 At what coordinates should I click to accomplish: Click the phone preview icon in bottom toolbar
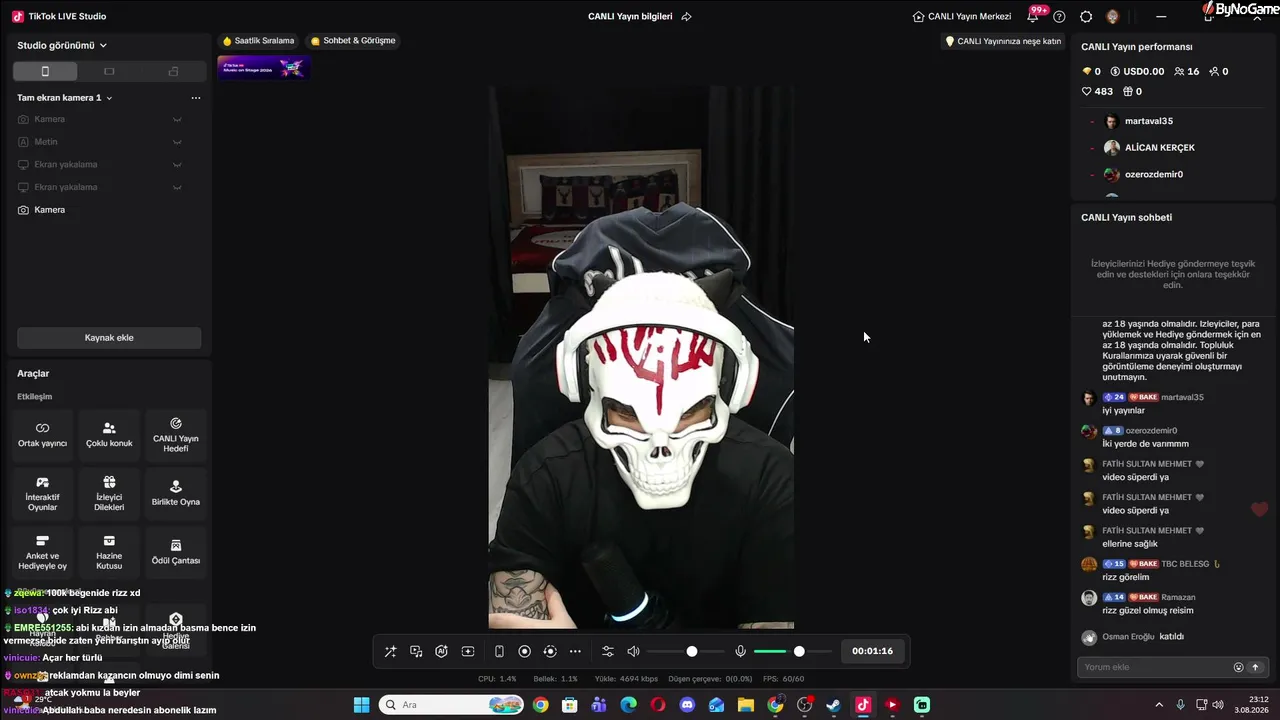point(499,651)
